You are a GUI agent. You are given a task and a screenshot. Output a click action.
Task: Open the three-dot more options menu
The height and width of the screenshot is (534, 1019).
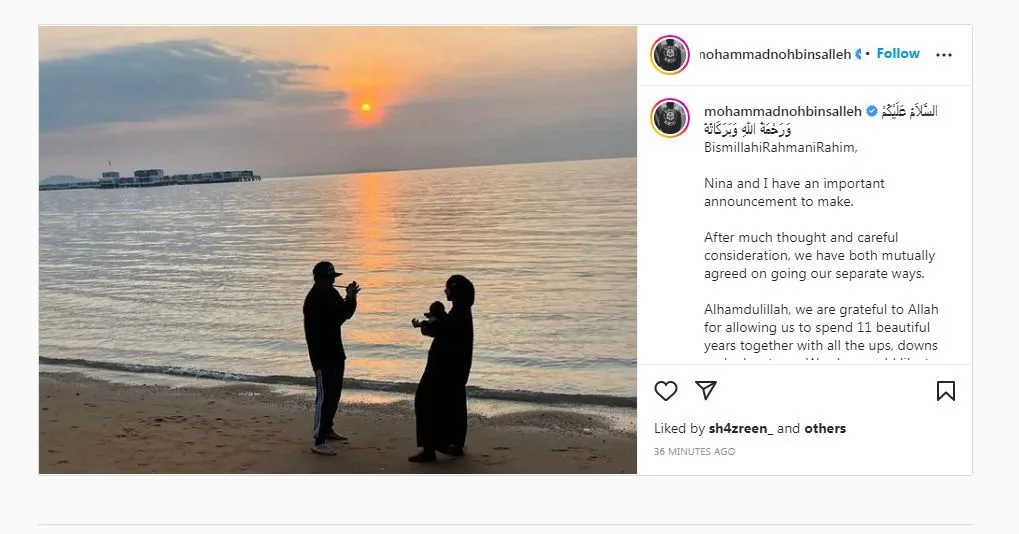tap(944, 55)
